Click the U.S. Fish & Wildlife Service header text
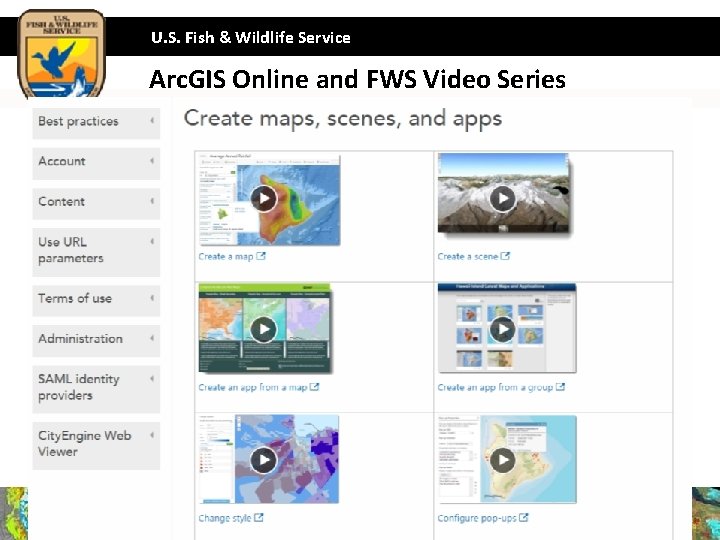This screenshot has height=540, width=720. tap(251, 38)
